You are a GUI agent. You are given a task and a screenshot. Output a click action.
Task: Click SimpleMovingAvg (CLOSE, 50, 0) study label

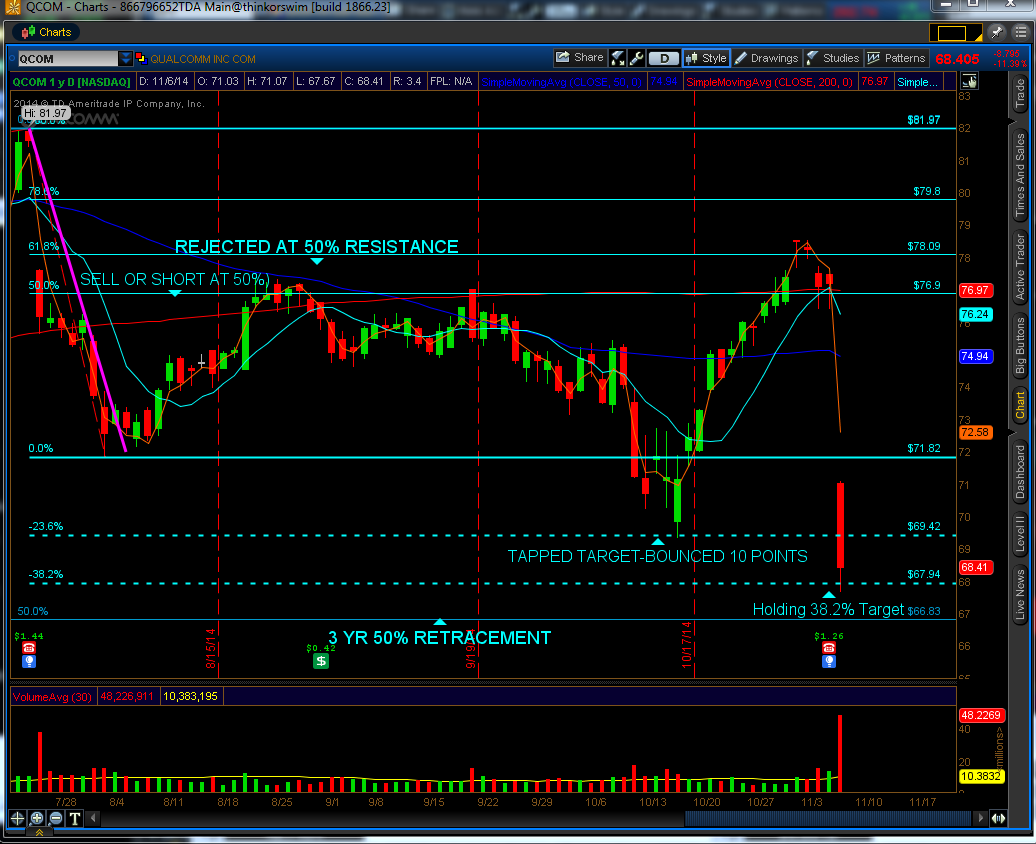click(562, 82)
